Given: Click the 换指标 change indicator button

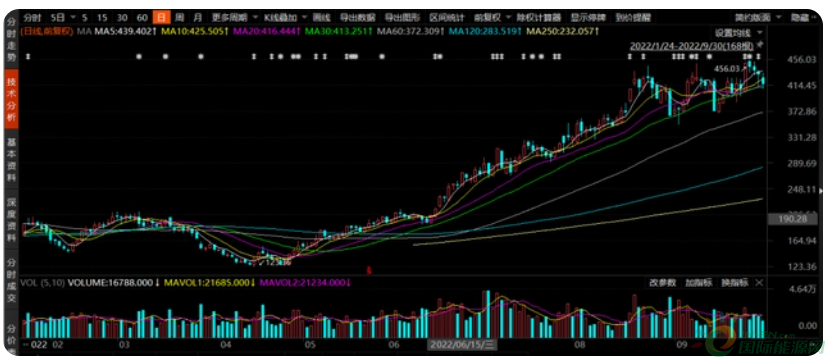Looking at the screenshot, I should (x=734, y=283).
